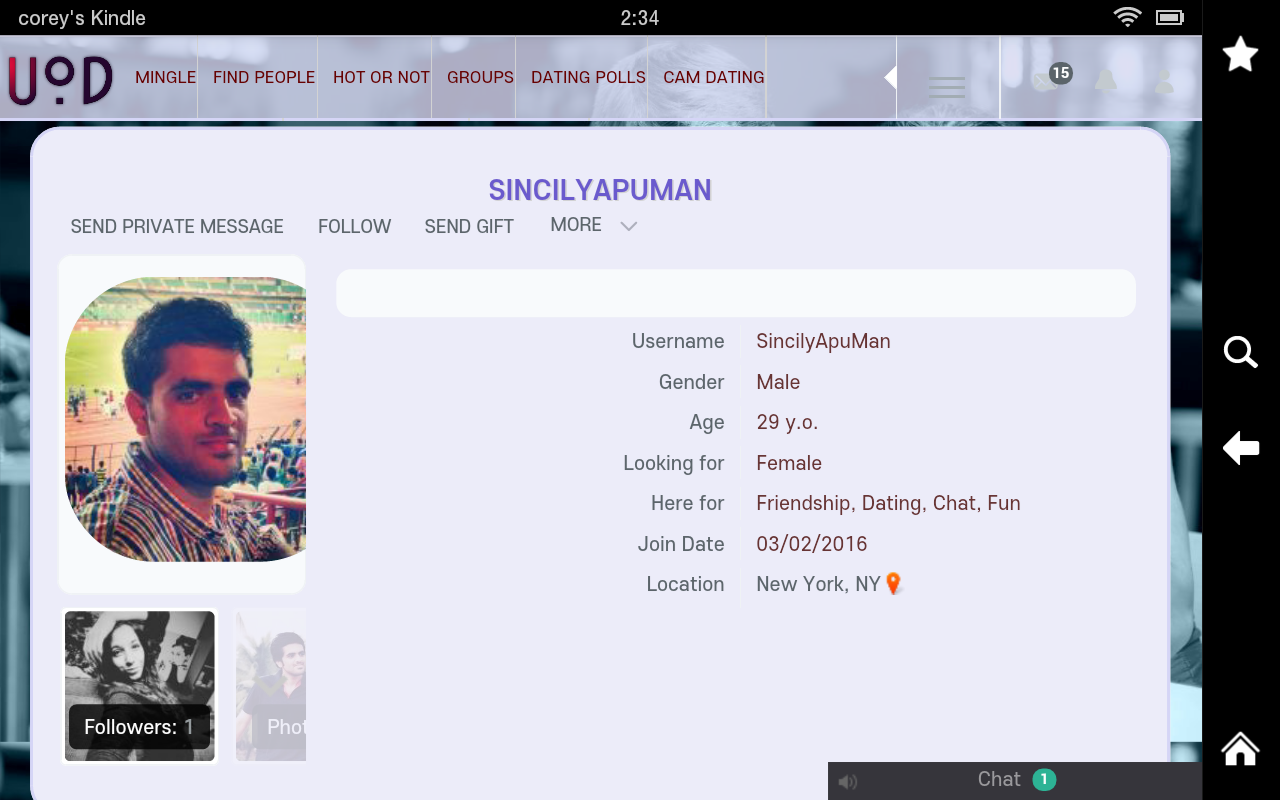Click SEND GIFT
This screenshot has height=800, width=1280.
[x=469, y=227]
